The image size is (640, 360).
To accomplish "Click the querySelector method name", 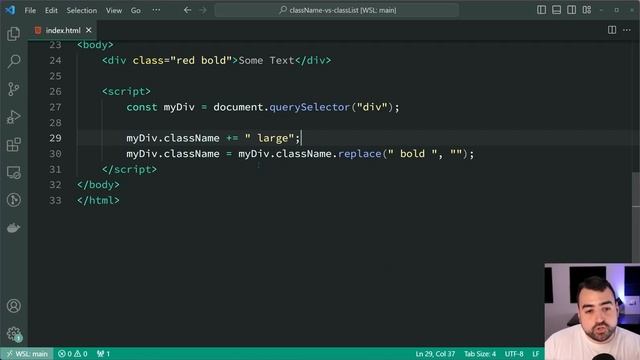I will (x=309, y=107).
